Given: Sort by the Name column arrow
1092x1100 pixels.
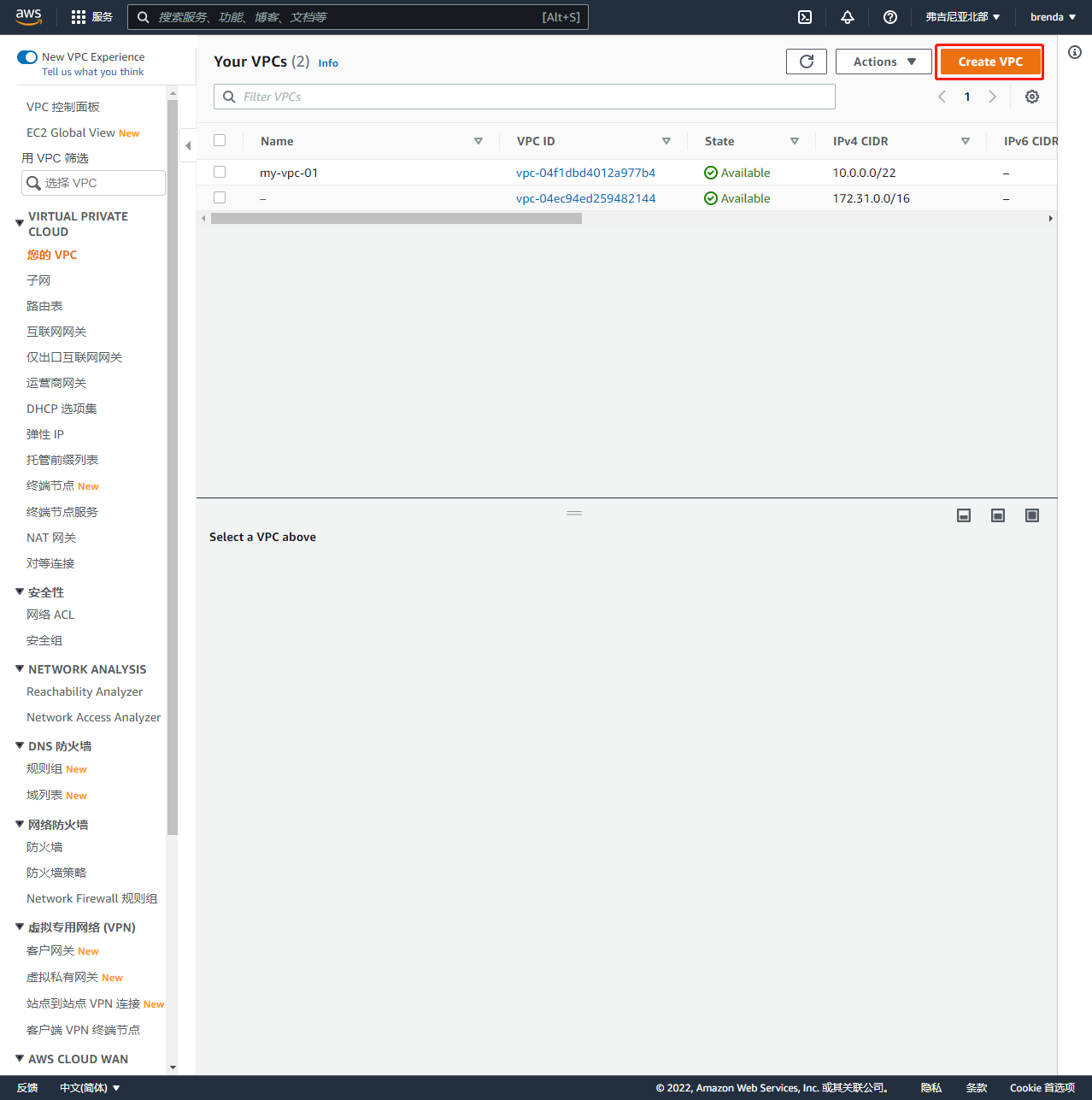Looking at the screenshot, I should pyautogui.click(x=478, y=141).
